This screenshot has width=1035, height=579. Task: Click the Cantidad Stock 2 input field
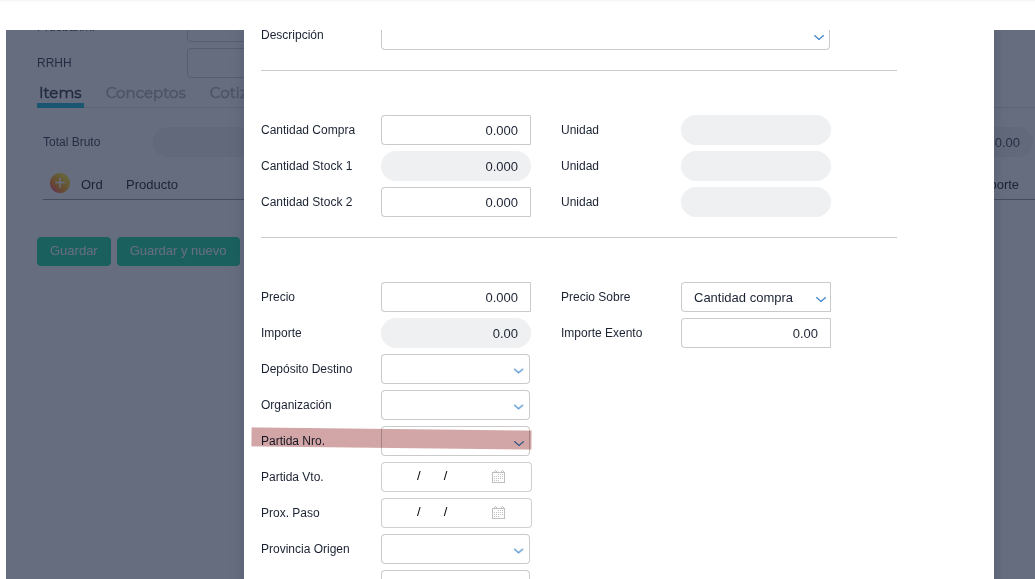(455, 202)
